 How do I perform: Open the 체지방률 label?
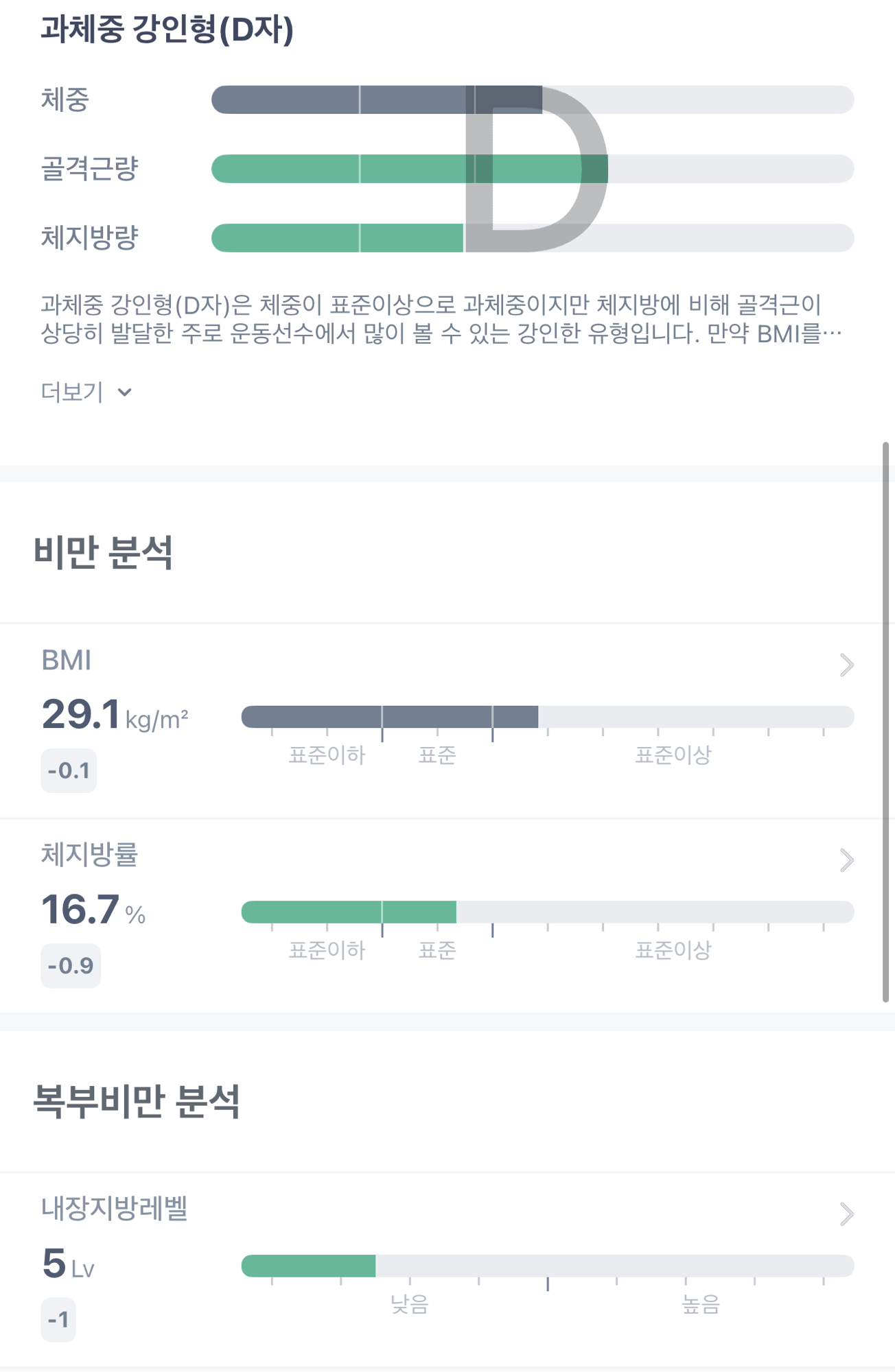[x=89, y=855]
